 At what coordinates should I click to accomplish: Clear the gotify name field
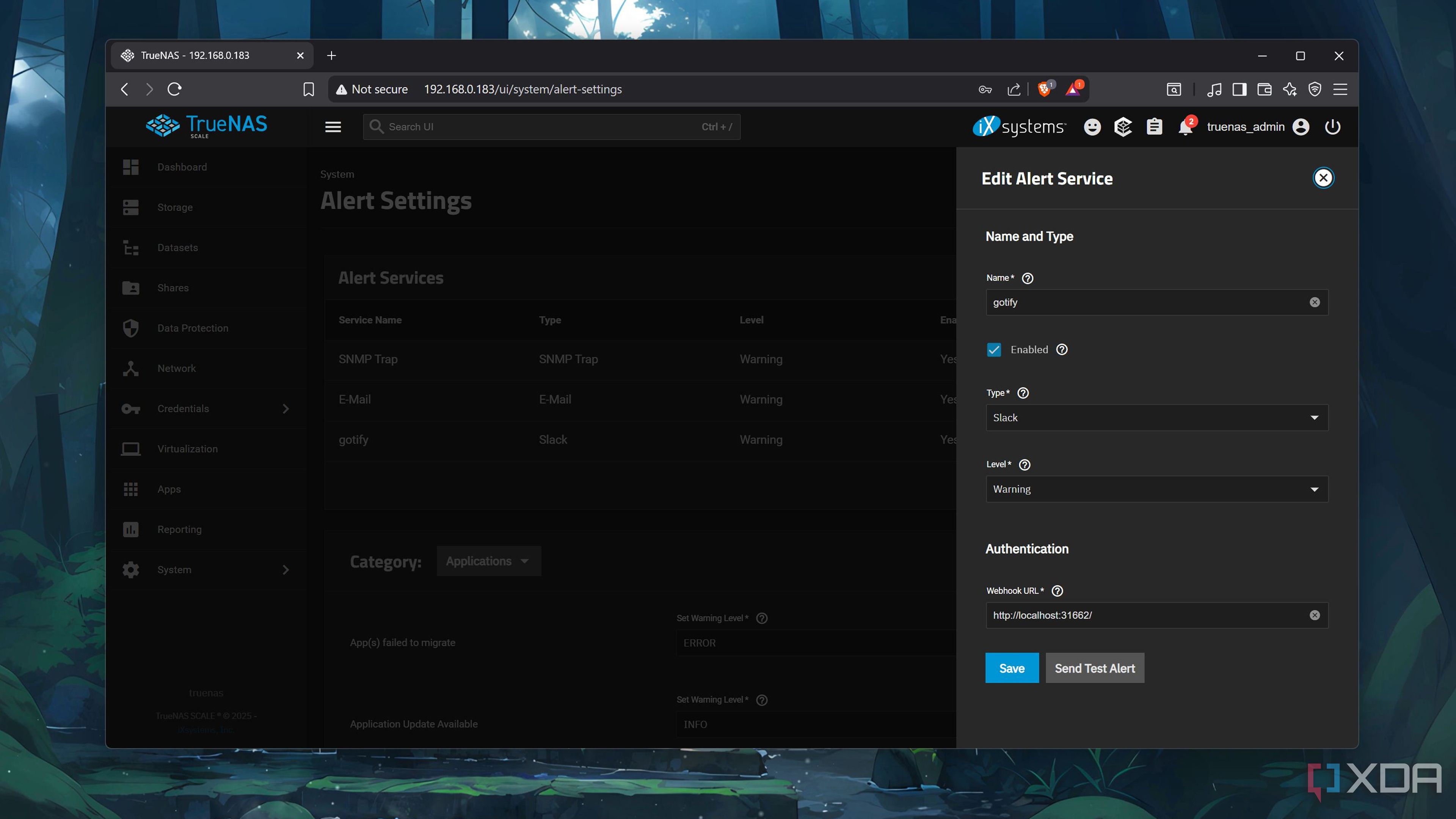[x=1314, y=302]
